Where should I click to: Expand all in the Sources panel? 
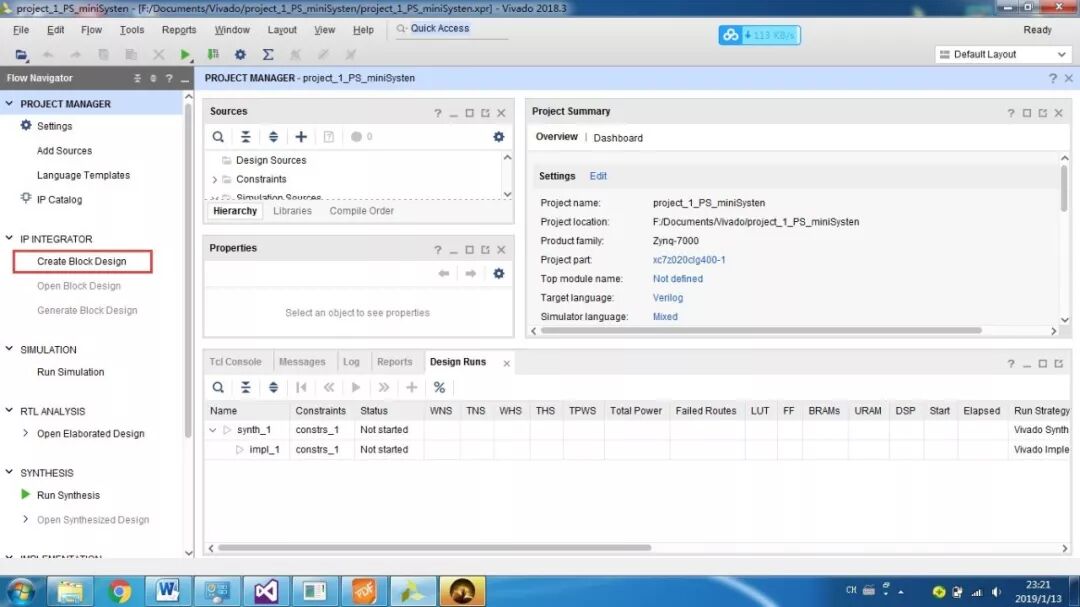click(273, 137)
